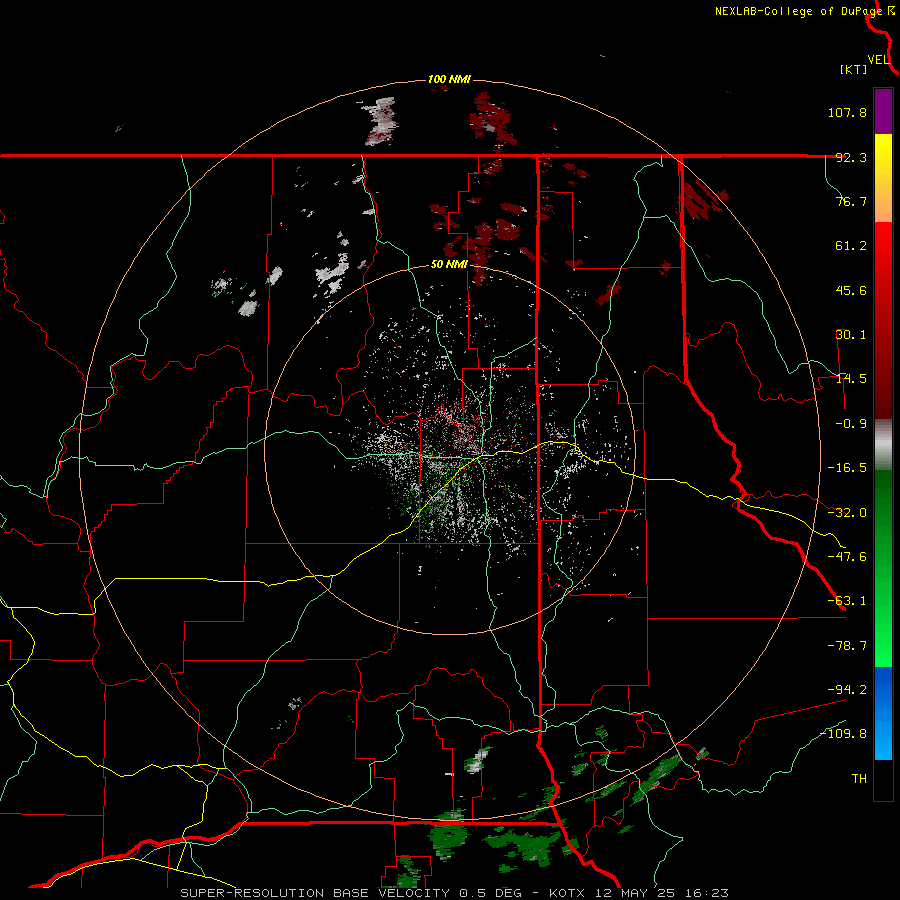Click the gray near-zero segment of the color bar

coord(883,444)
